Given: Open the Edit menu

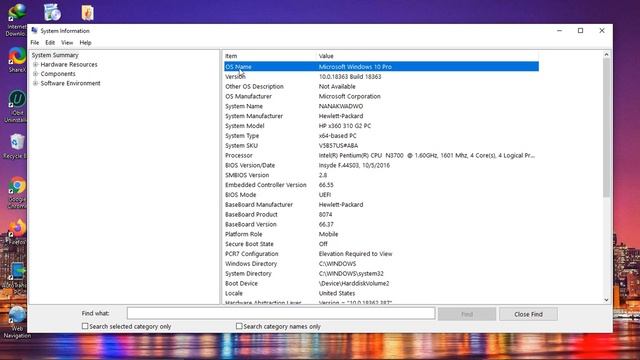Looking at the screenshot, I should coord(50,42).
